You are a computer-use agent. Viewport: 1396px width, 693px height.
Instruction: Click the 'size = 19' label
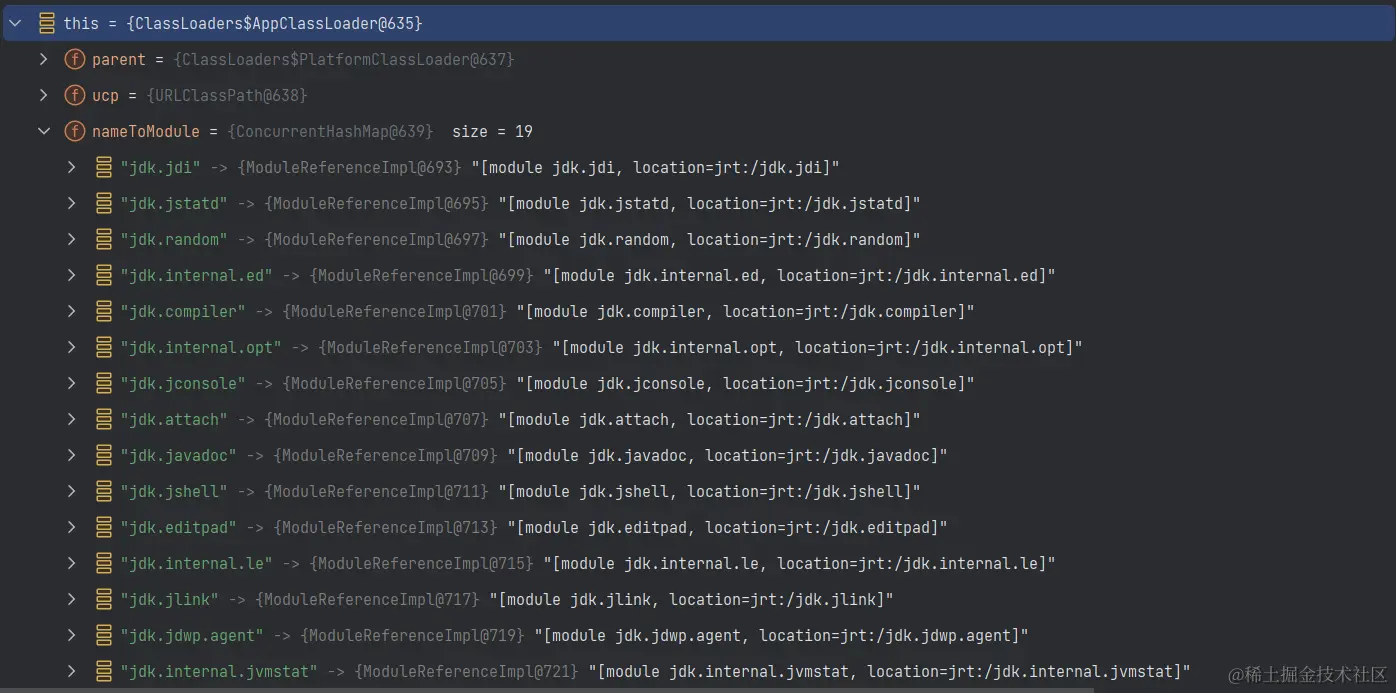click(492, 132)
